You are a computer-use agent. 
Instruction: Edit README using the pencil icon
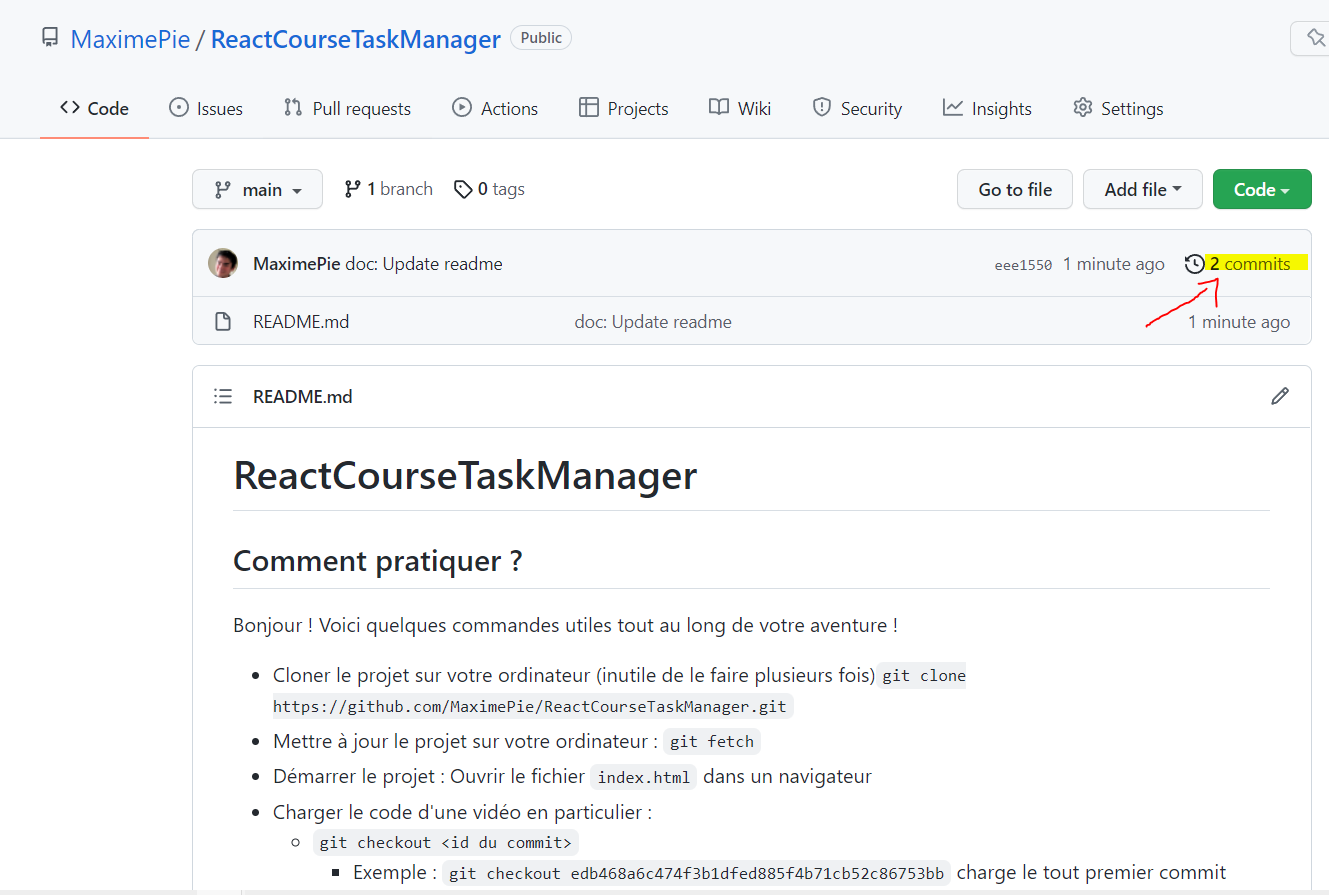coord(1280,396)
